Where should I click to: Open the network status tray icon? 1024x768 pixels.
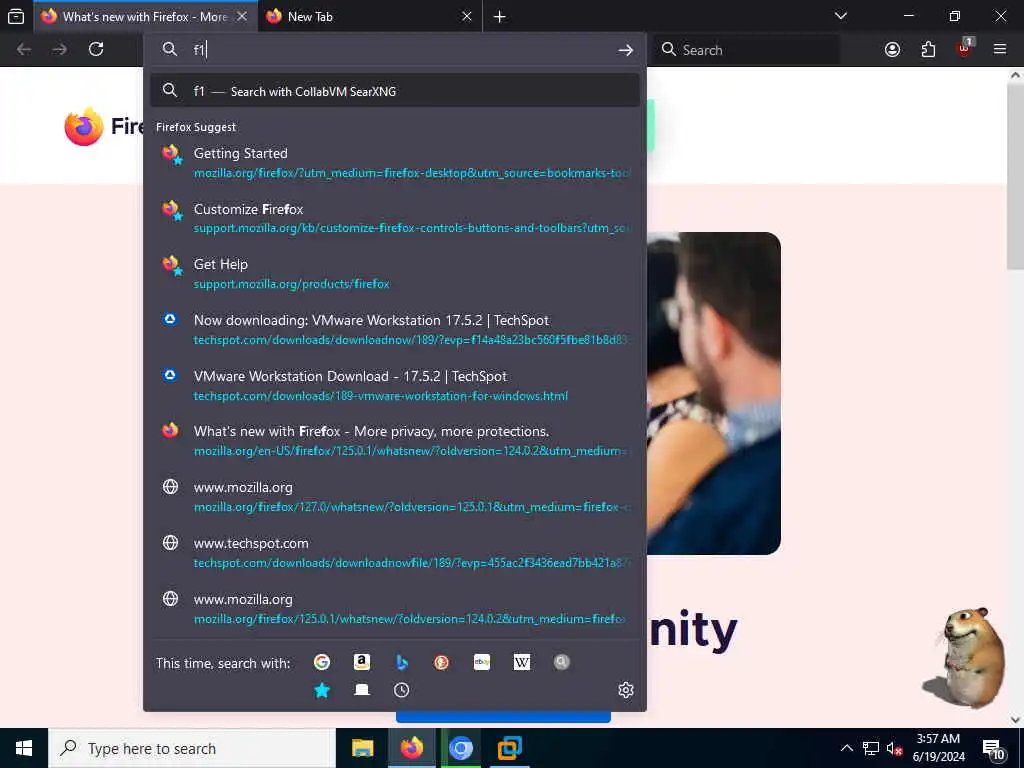point(871,748)
